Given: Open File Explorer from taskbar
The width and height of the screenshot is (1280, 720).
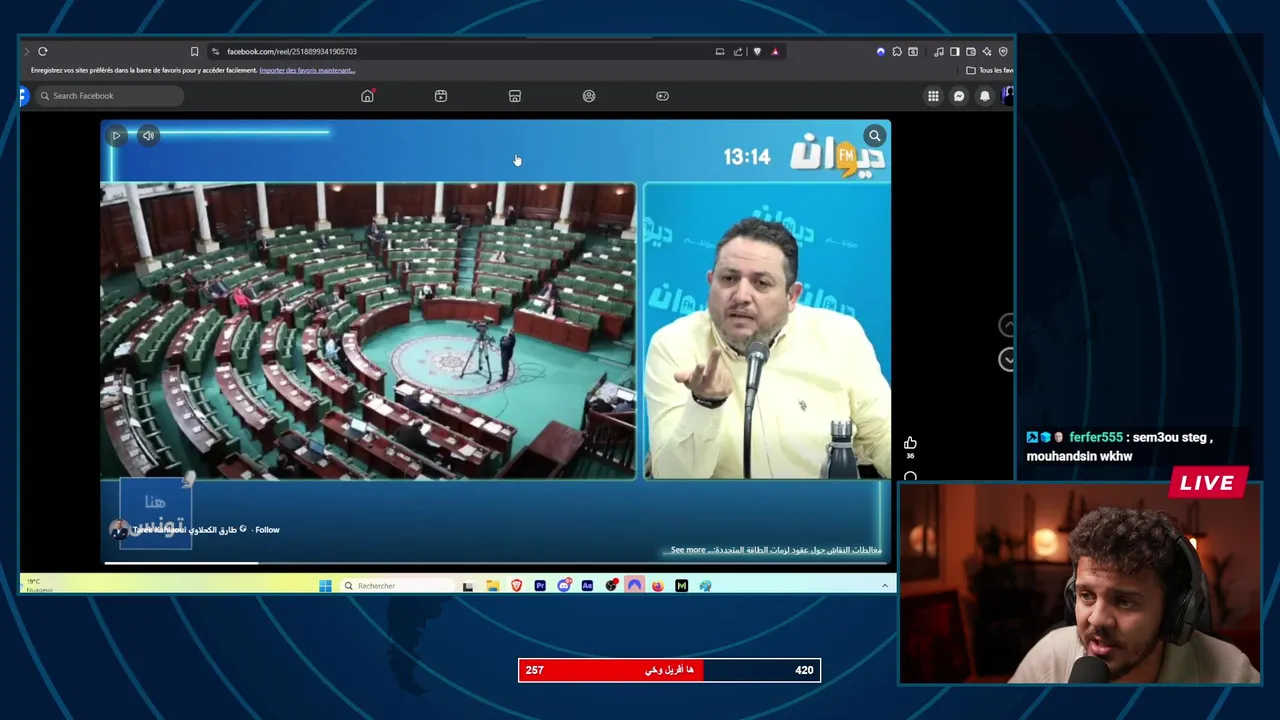Looking at the screenshot, I should [x=493, y=586].
